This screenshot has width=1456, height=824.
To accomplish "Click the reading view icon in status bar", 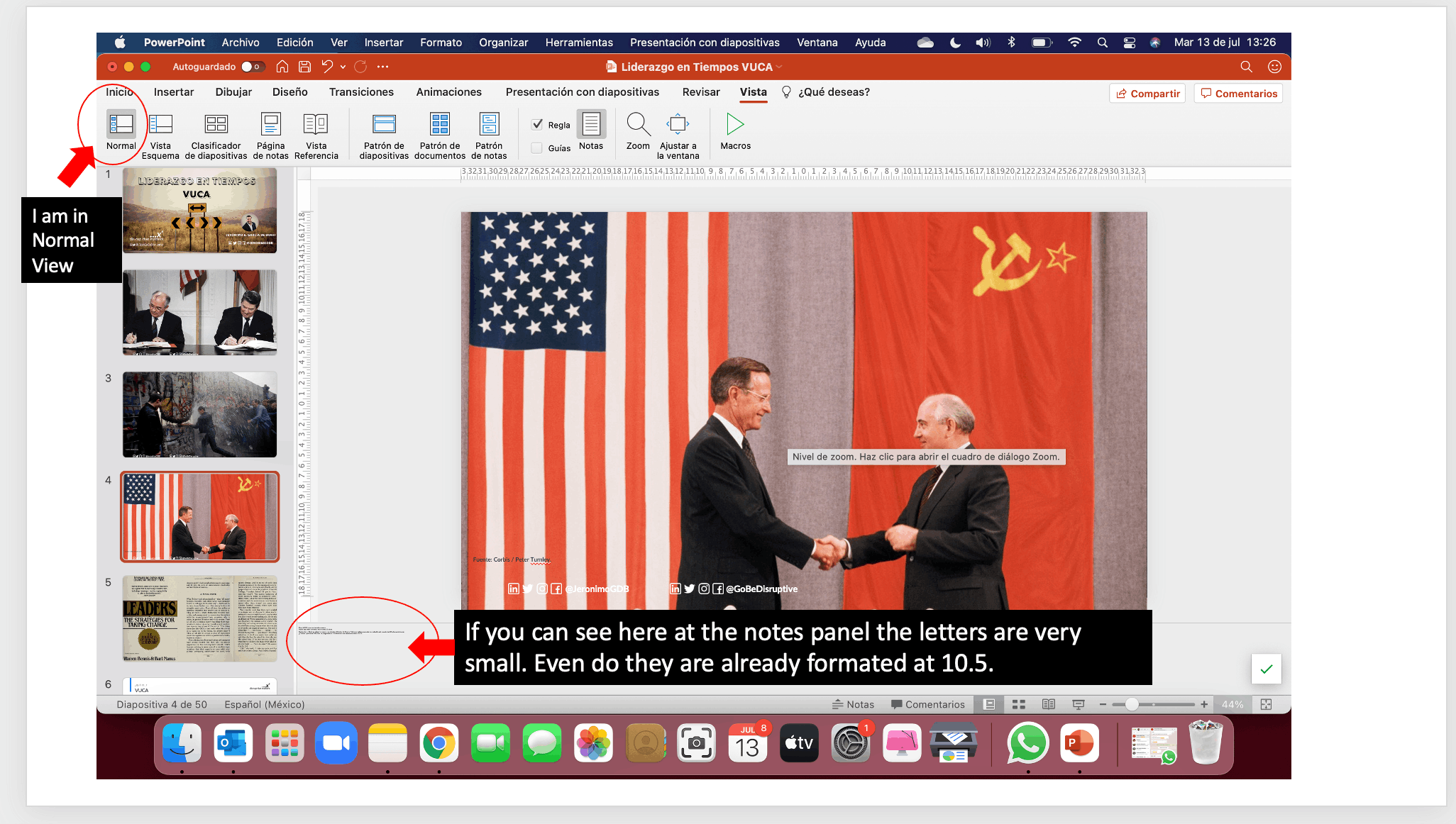I will [x=1048, y=704].
